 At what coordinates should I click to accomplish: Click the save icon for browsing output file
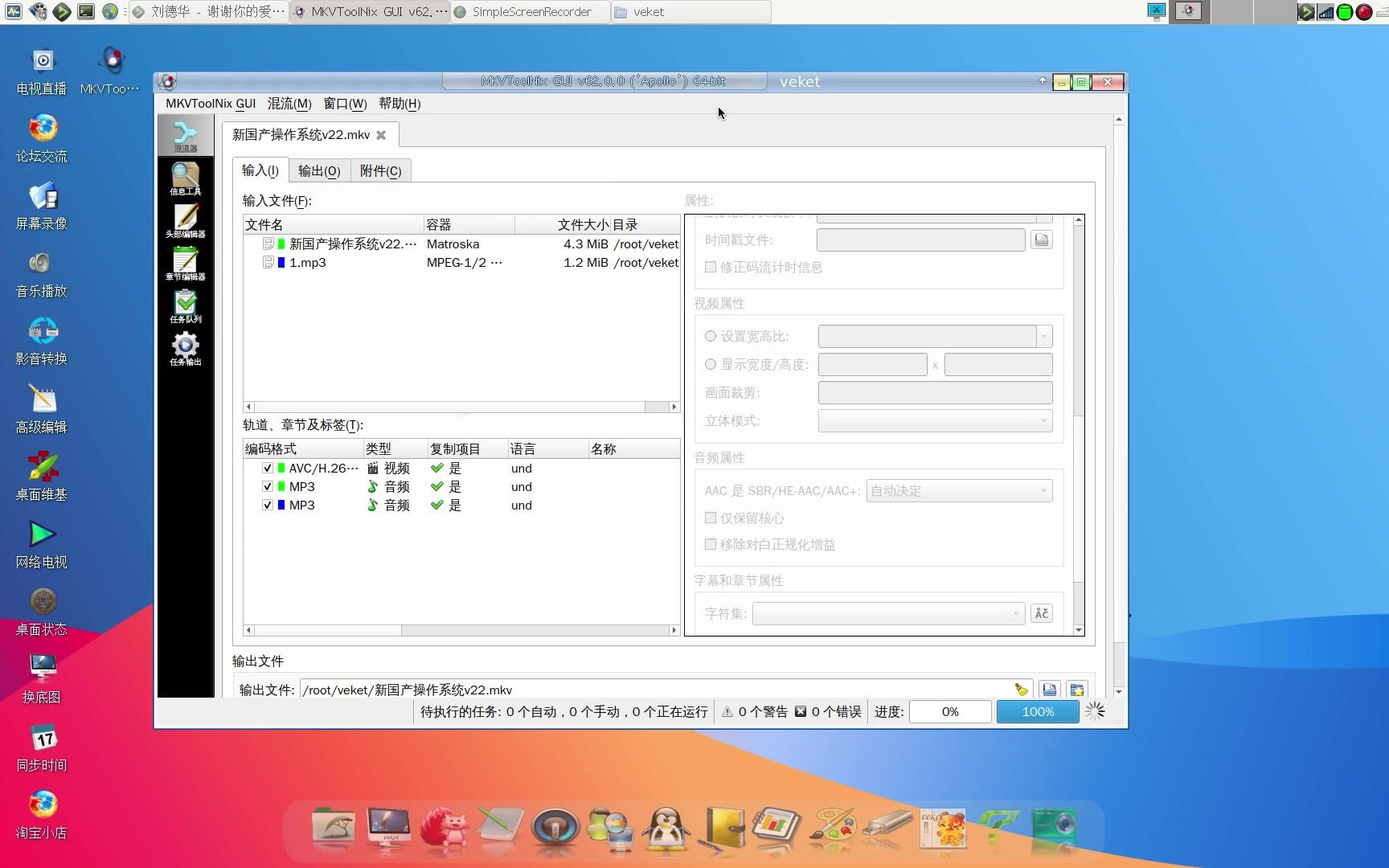[x=1049, y=690]
